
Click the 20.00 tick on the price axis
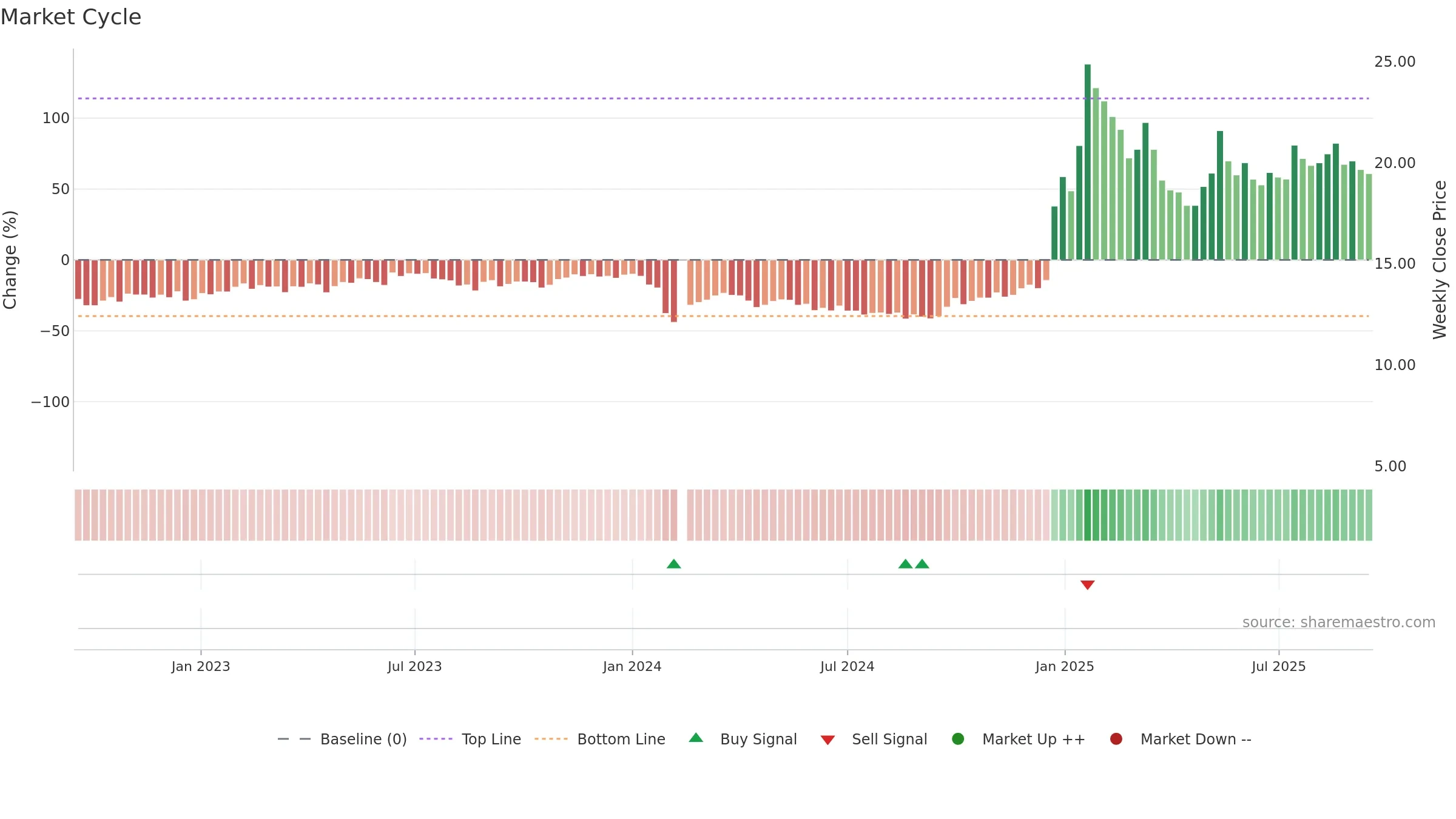tap(1395, 163)
